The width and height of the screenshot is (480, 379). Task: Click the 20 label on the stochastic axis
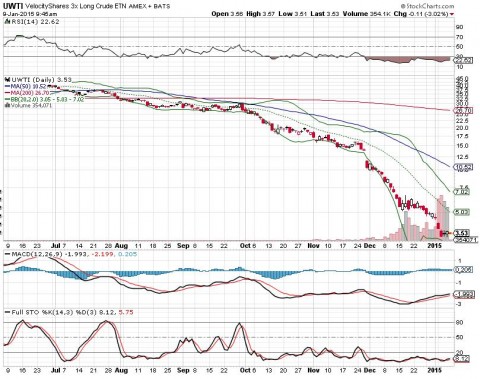(460, 352)
